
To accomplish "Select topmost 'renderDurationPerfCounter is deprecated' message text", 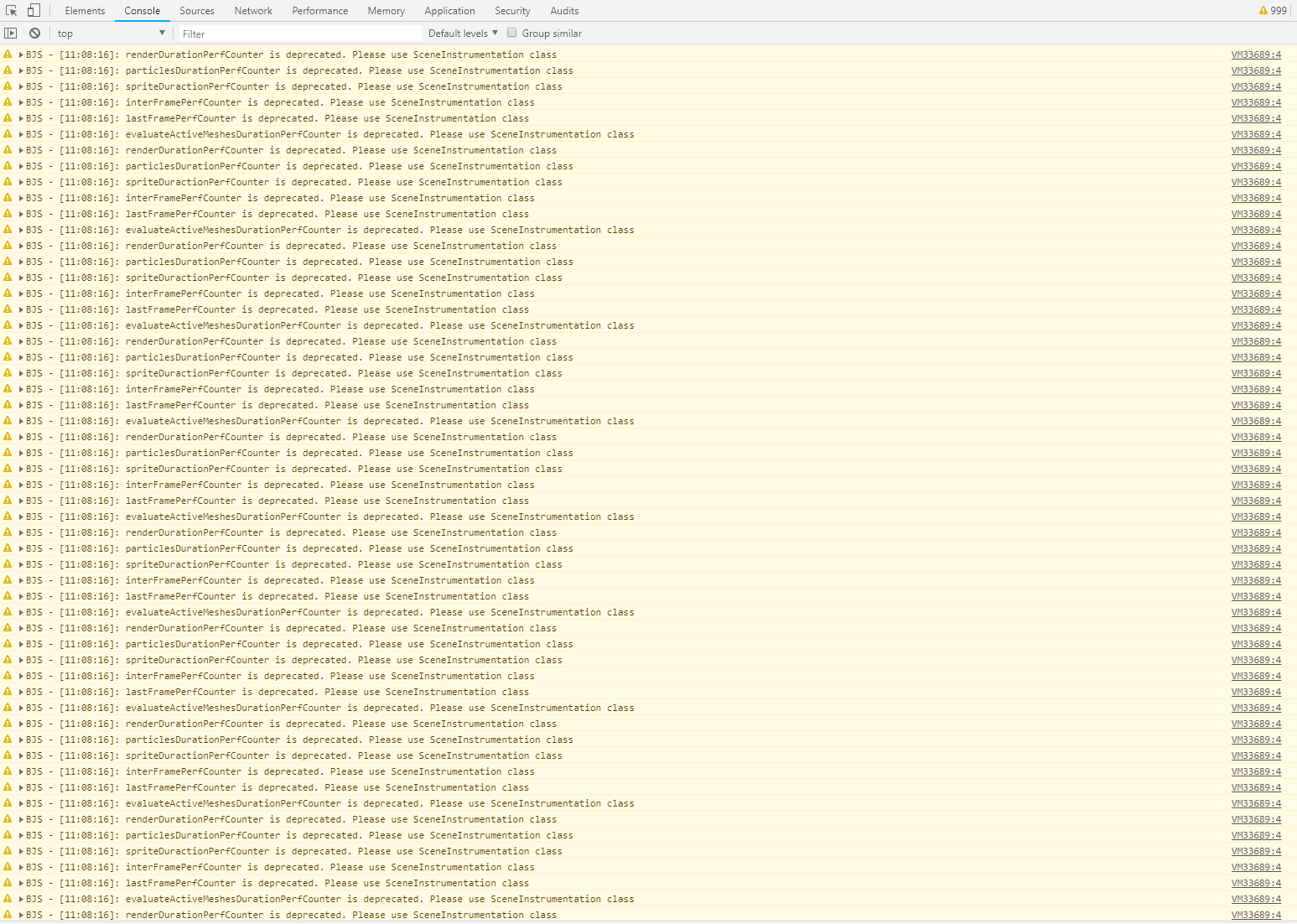I will tap(232, 55).
